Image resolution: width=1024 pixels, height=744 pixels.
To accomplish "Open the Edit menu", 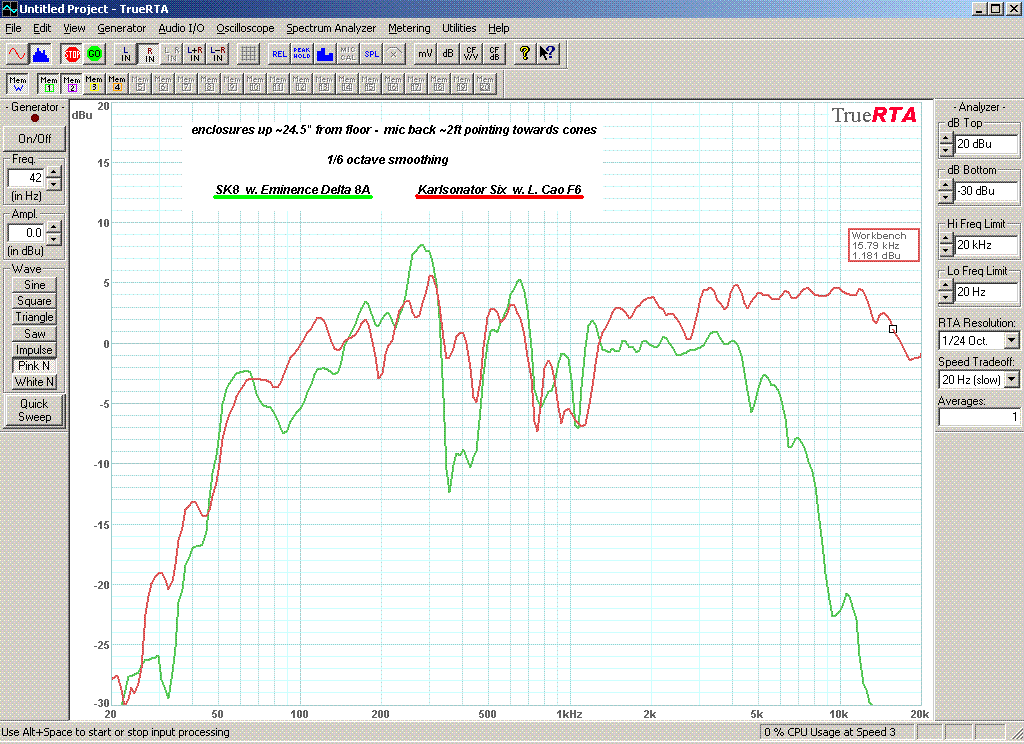I will click(42, 28).
